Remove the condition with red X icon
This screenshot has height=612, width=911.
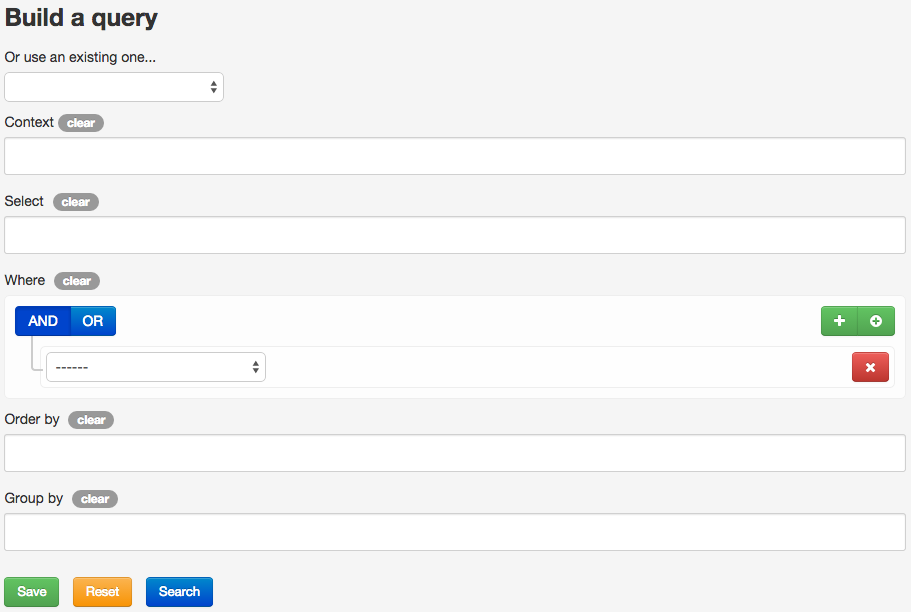tap(870, 368)
